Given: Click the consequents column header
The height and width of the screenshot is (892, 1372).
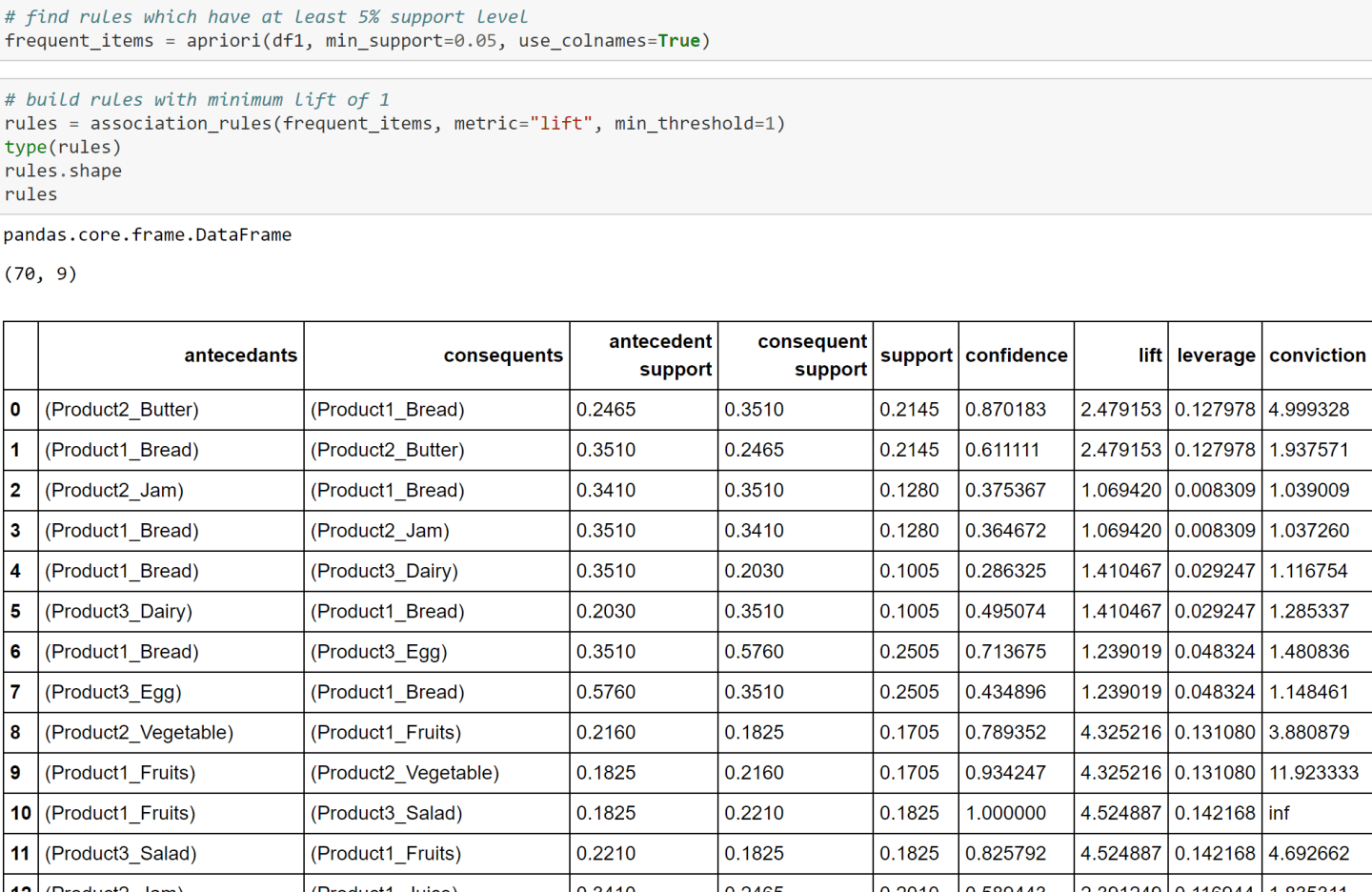Looking at the screenshot, I should pos(503,355).
